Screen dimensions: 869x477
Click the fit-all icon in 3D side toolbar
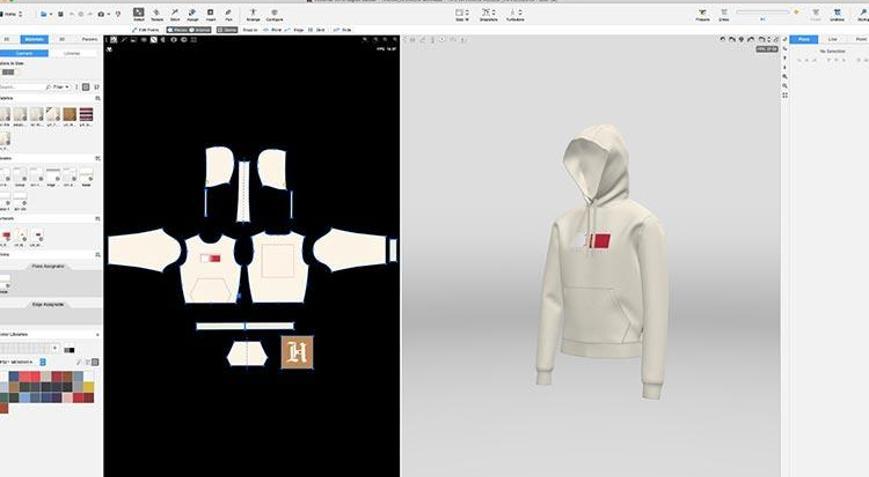[785, 95]
